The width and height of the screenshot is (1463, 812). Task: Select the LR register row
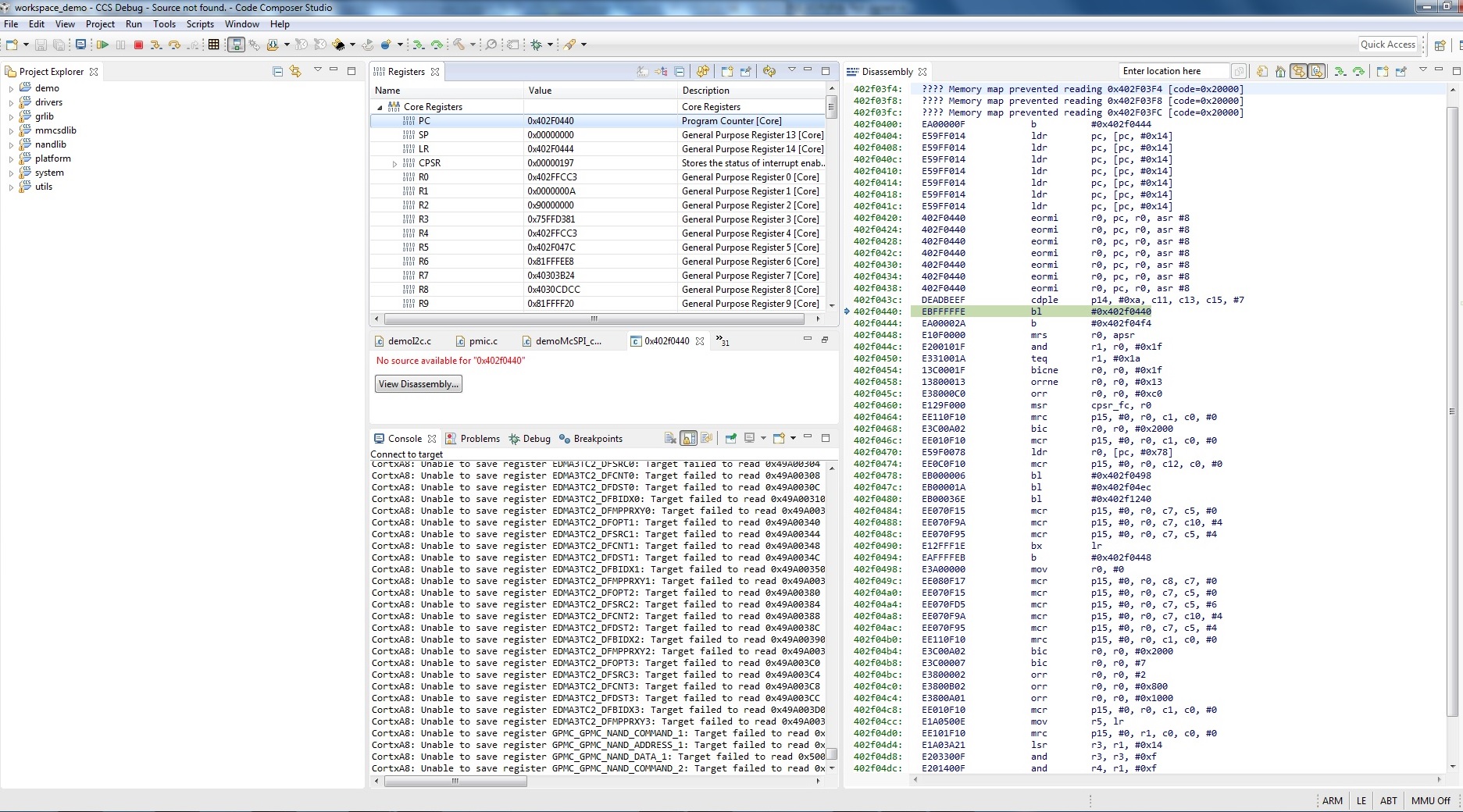(598, 149)
